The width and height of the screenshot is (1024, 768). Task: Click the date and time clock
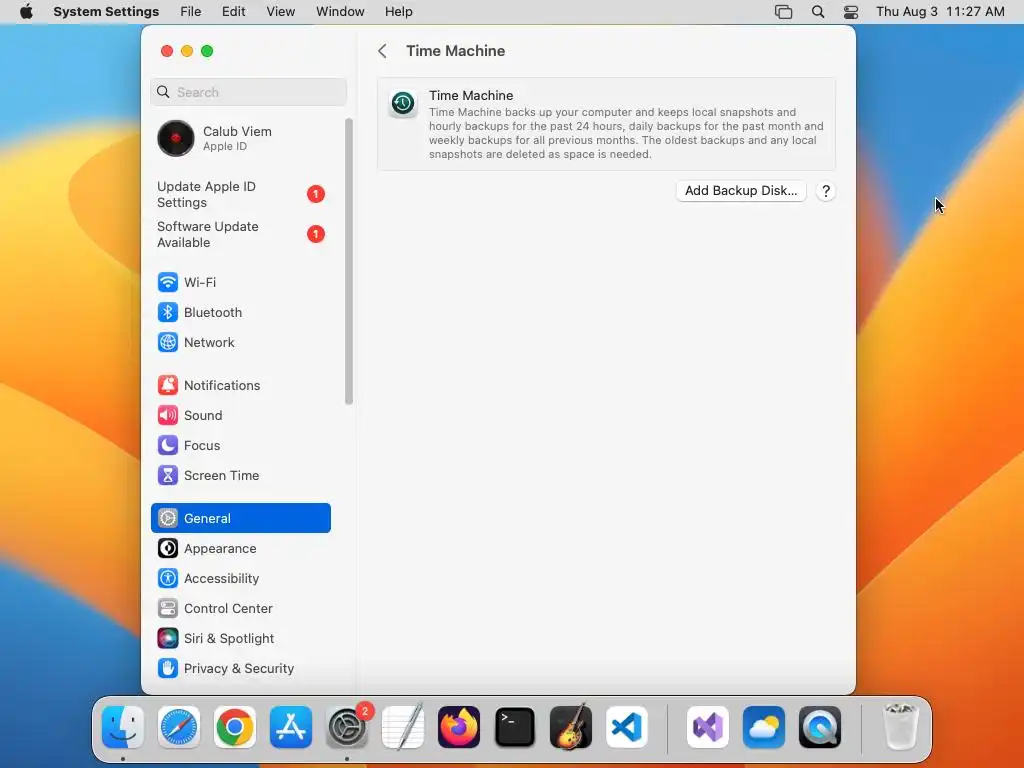tap(940, 12)
